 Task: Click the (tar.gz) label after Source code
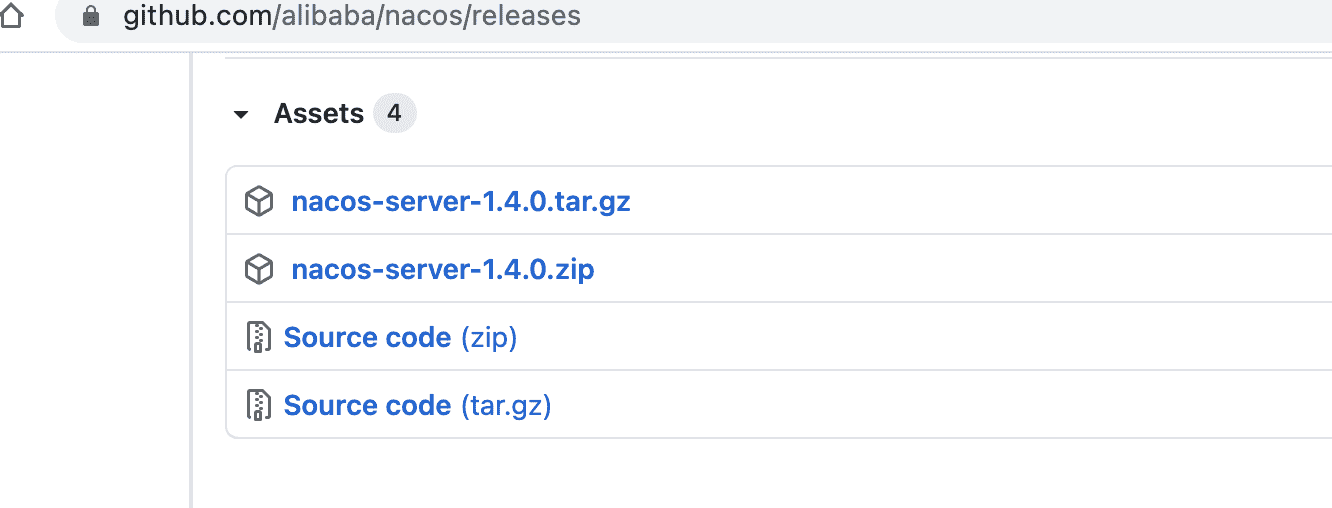pos(506,406)
